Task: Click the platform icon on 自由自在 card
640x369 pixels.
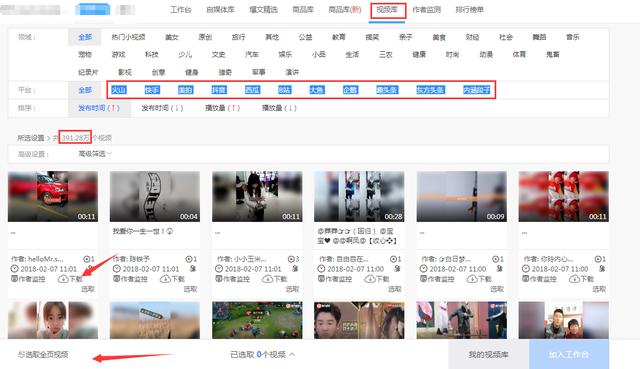Action: [x=397, y=269]
